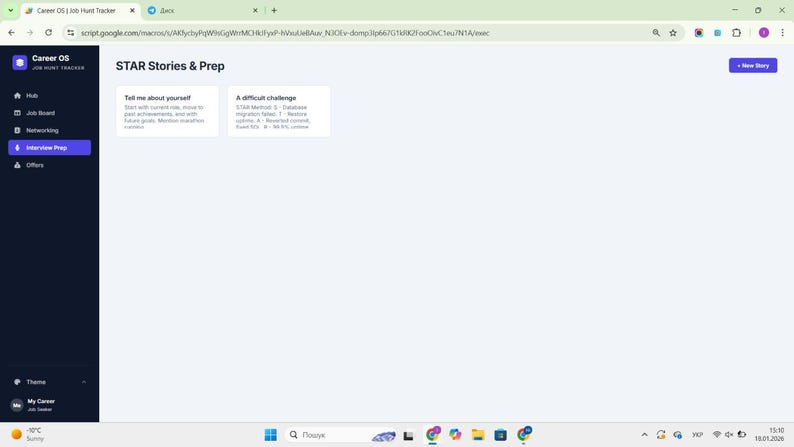794x447 pixels.
Task: Close the Диск tab
Action: [x=255, y=10]
